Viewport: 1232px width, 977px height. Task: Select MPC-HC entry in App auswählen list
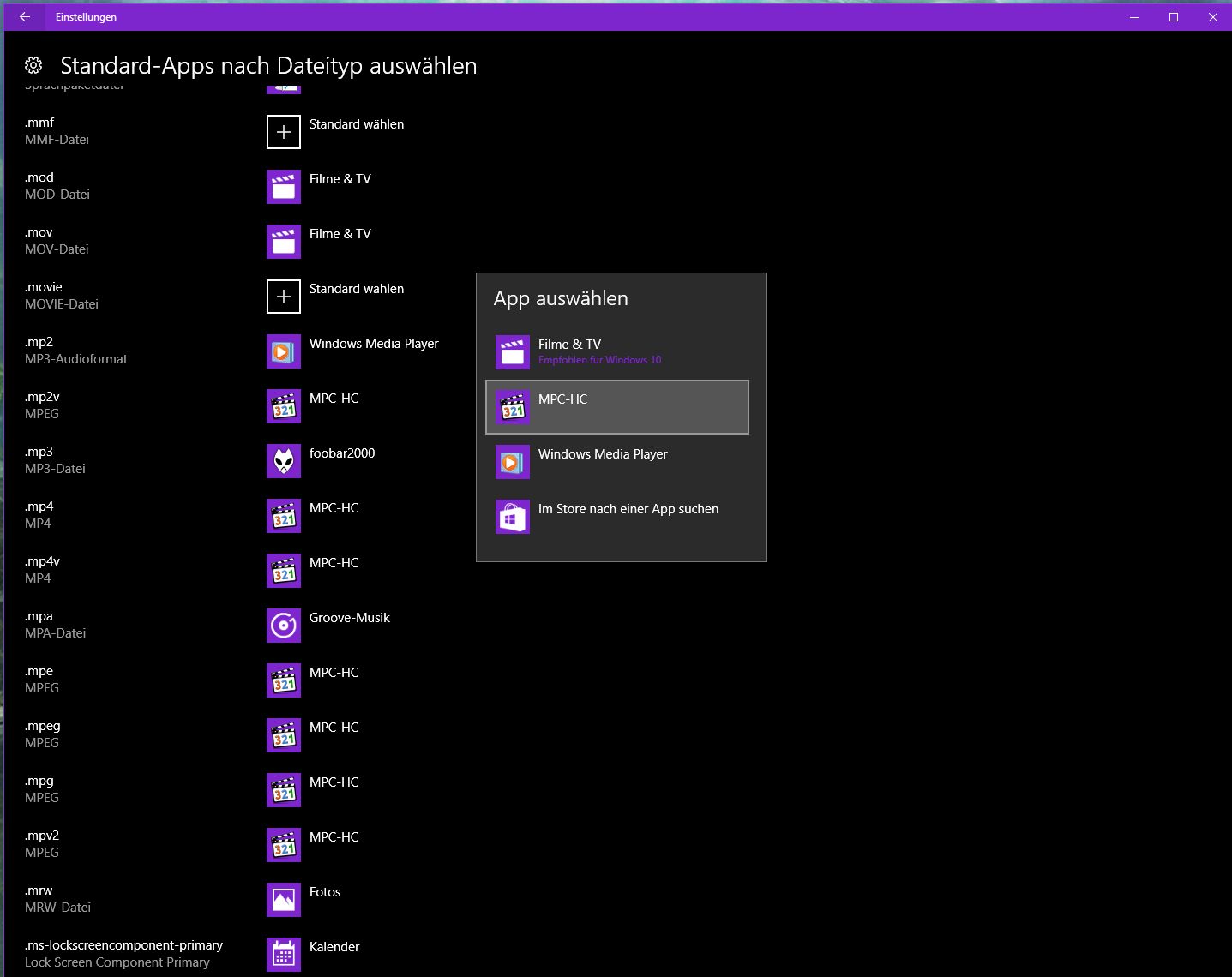[617, 407]
